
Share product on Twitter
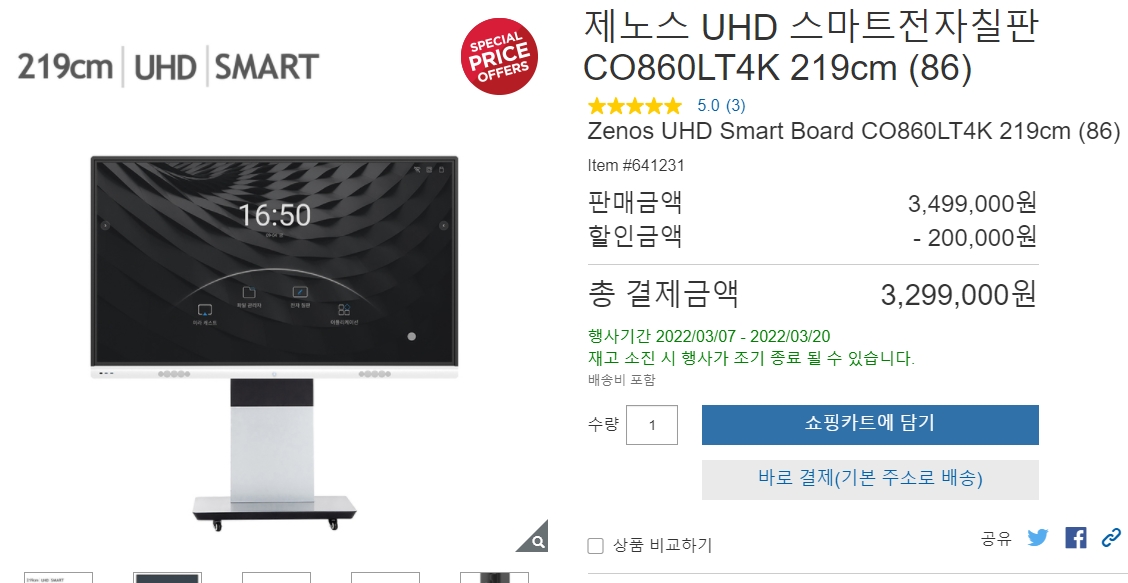[x=1037, y=538]
